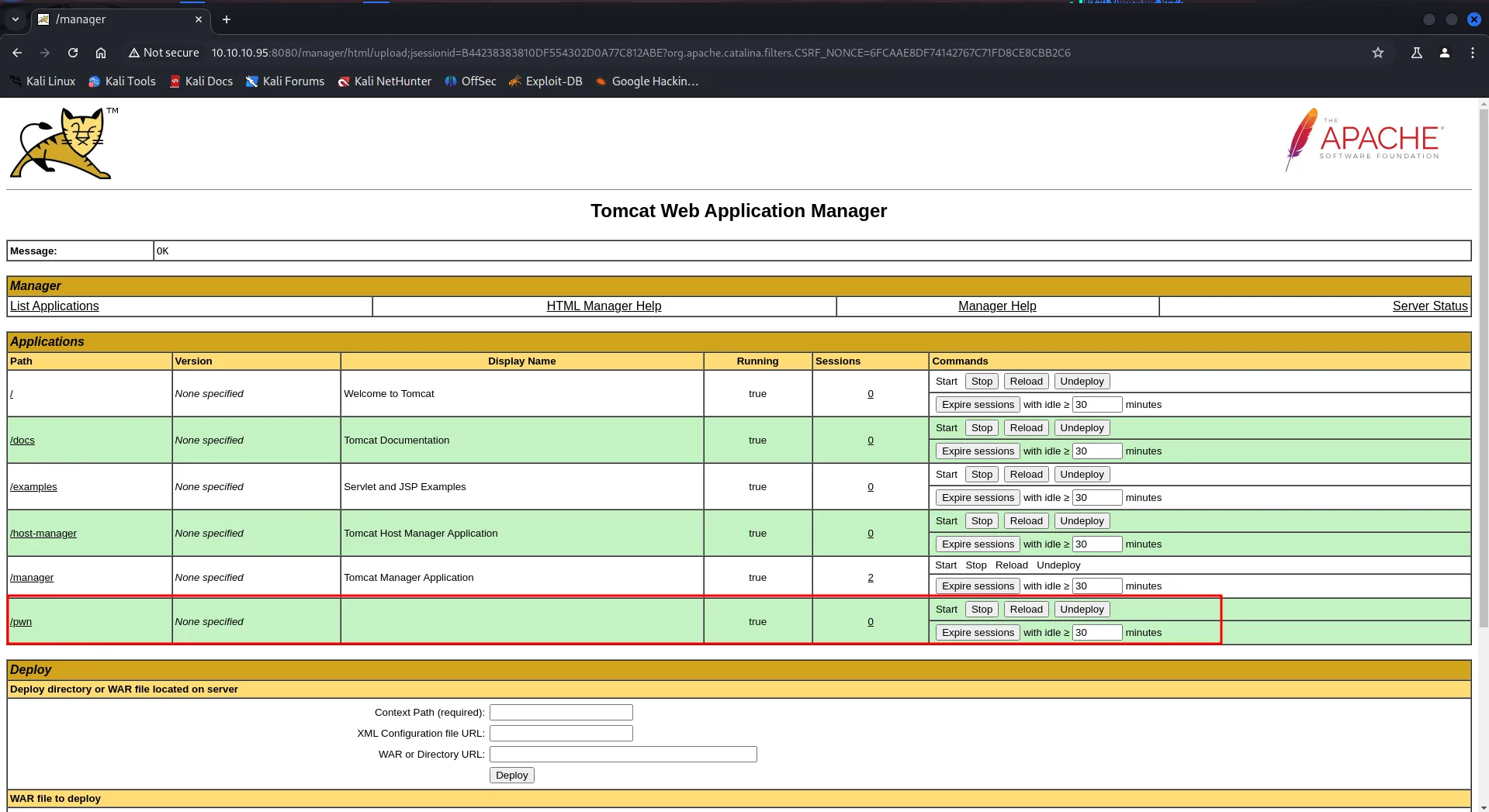Click the Tomcat cat logo

point(64,143)
